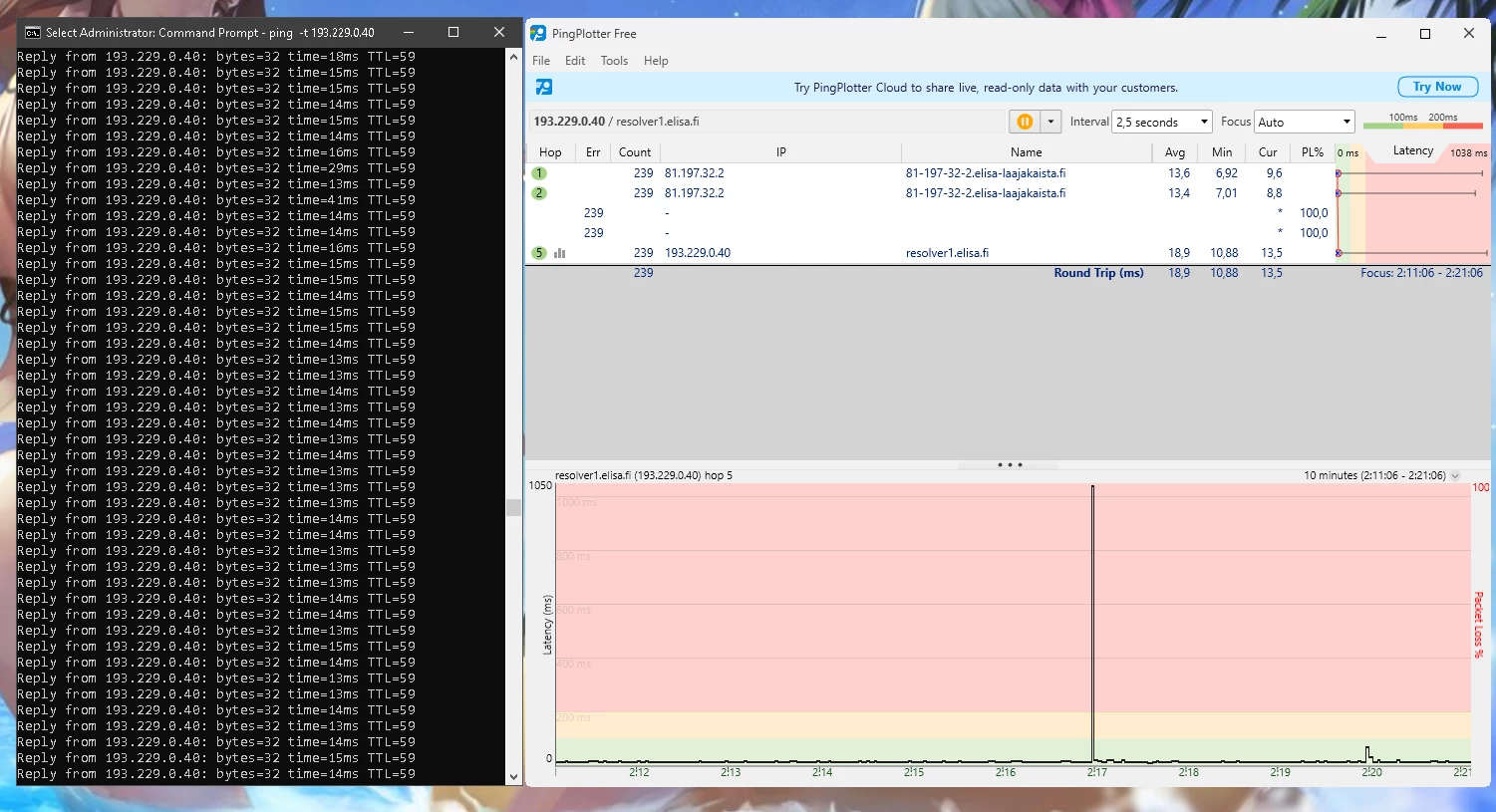Click the time=29ms reply line in Command Prompt
The height and width of the screenshot is (812, 1496).
tap(216, 168)
